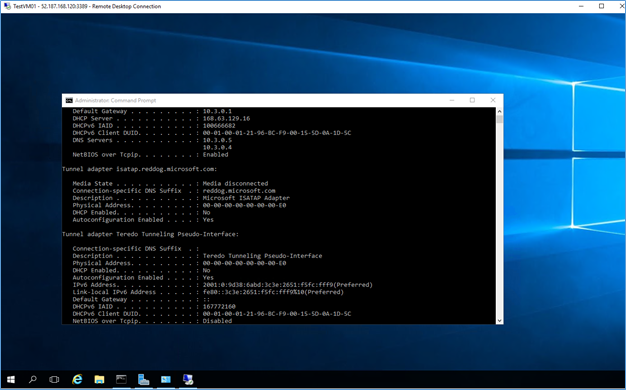The width and height of the screenshot is (626, 390).
Task: Click DHCPv6 IAID value 167772160
Action: pyautogui.click(x=219, y=307)
